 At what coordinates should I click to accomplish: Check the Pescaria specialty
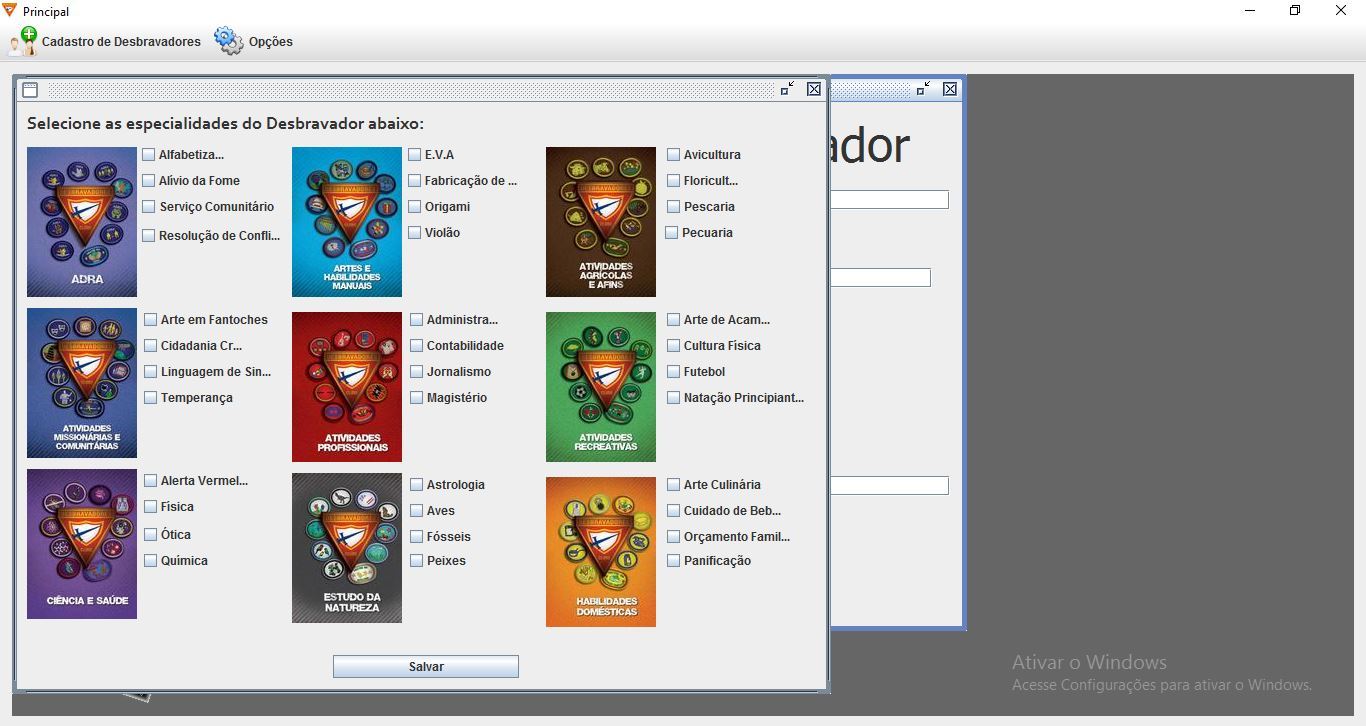[x=674, y=207]
